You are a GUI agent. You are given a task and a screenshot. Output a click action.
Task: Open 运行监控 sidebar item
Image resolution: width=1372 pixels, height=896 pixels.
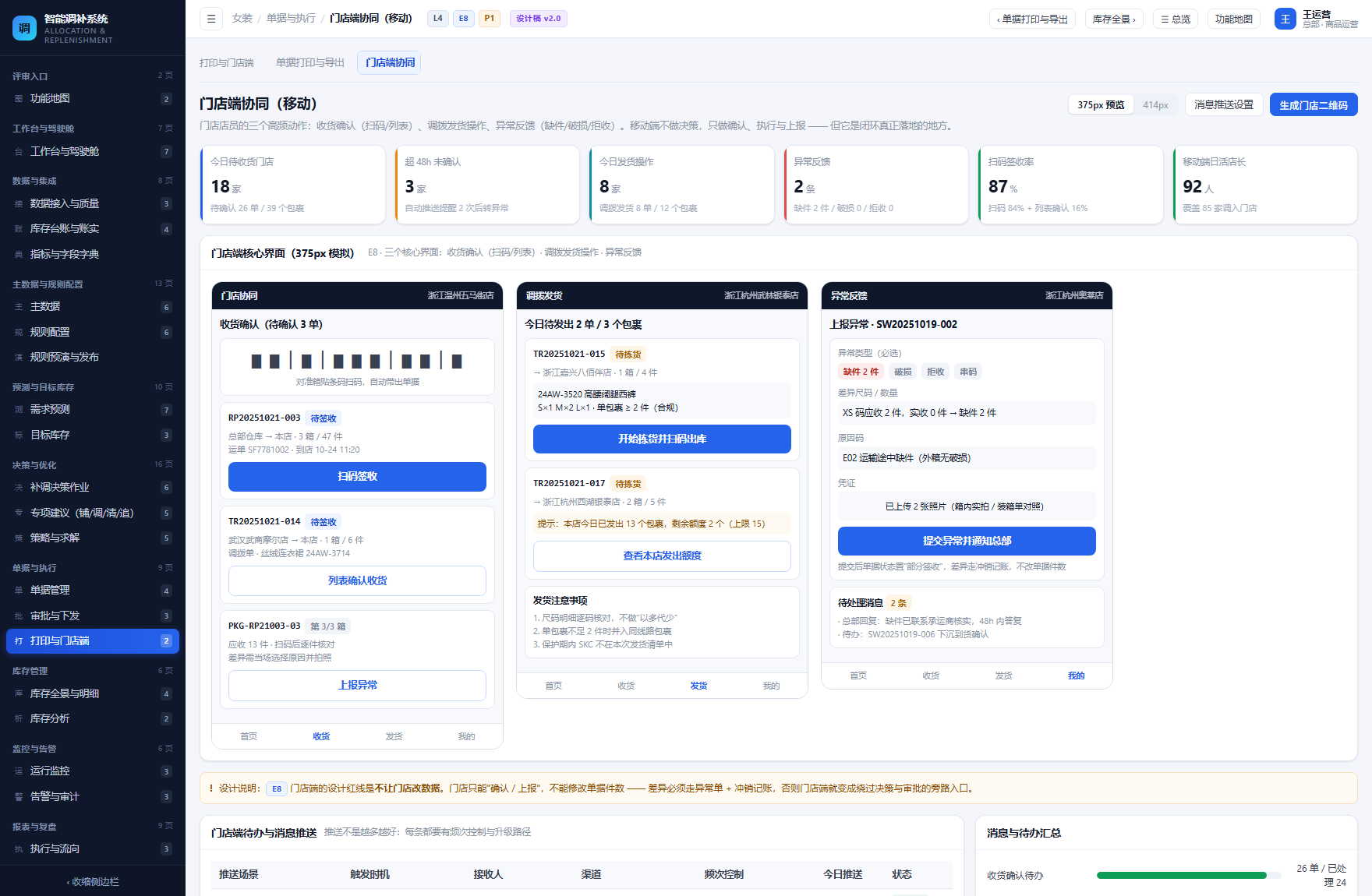(93, 771)
